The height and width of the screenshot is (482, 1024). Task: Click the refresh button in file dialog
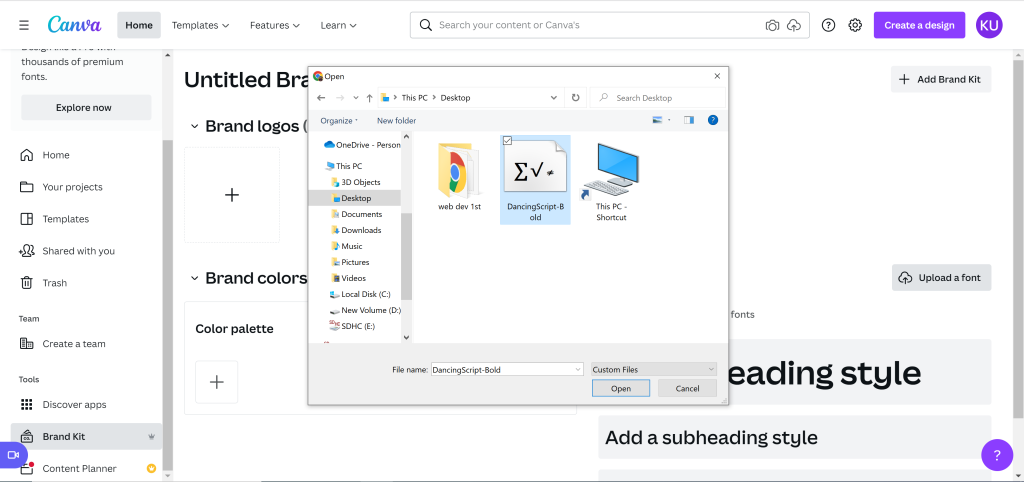[x=575, y=98]
